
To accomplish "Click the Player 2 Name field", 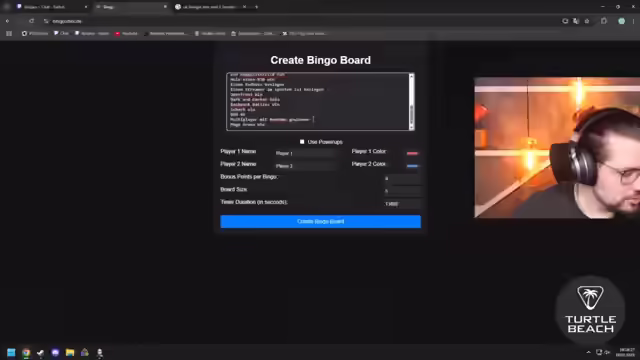I will click(305, 166).
